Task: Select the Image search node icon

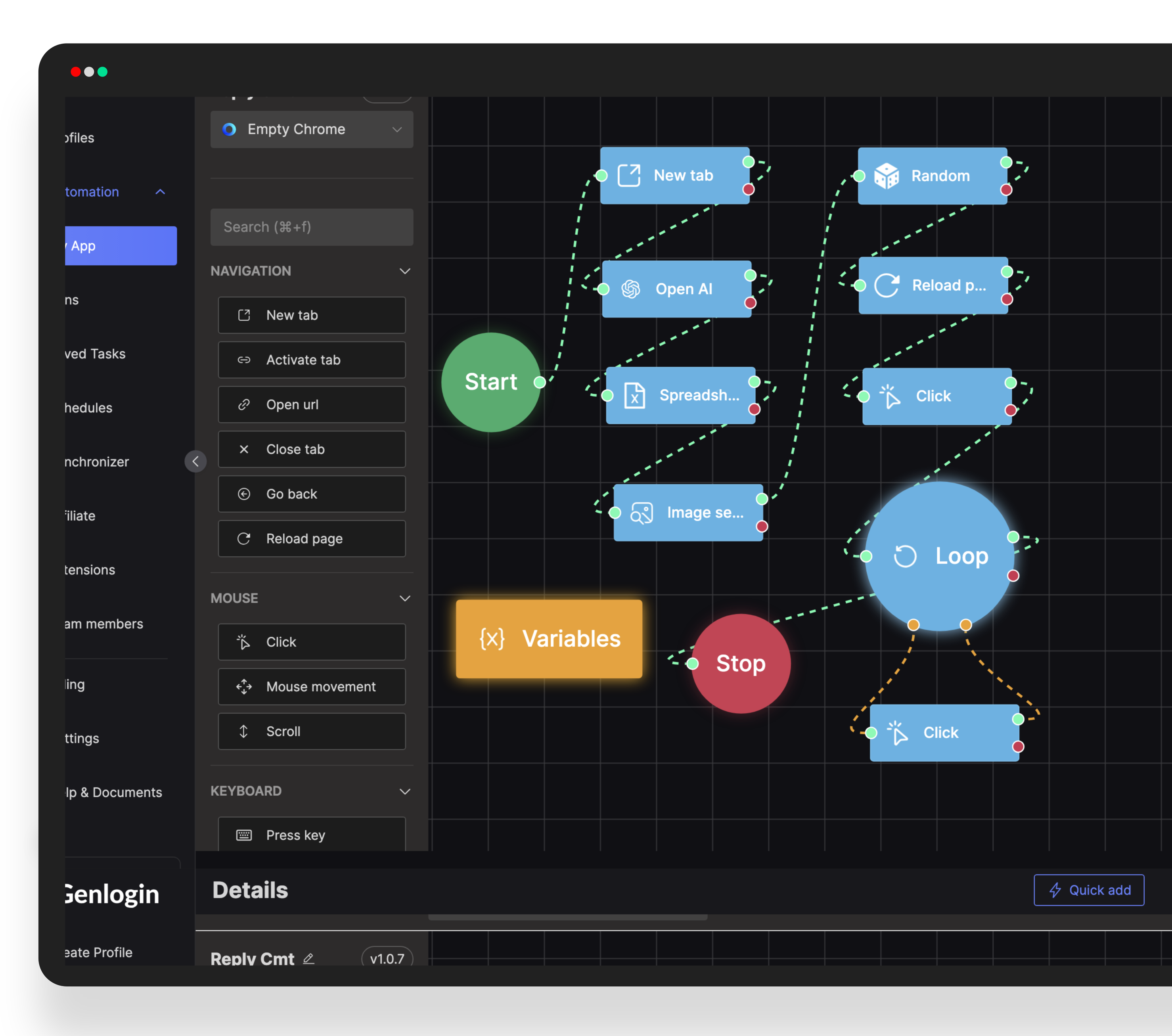Action: coord(642,513)
